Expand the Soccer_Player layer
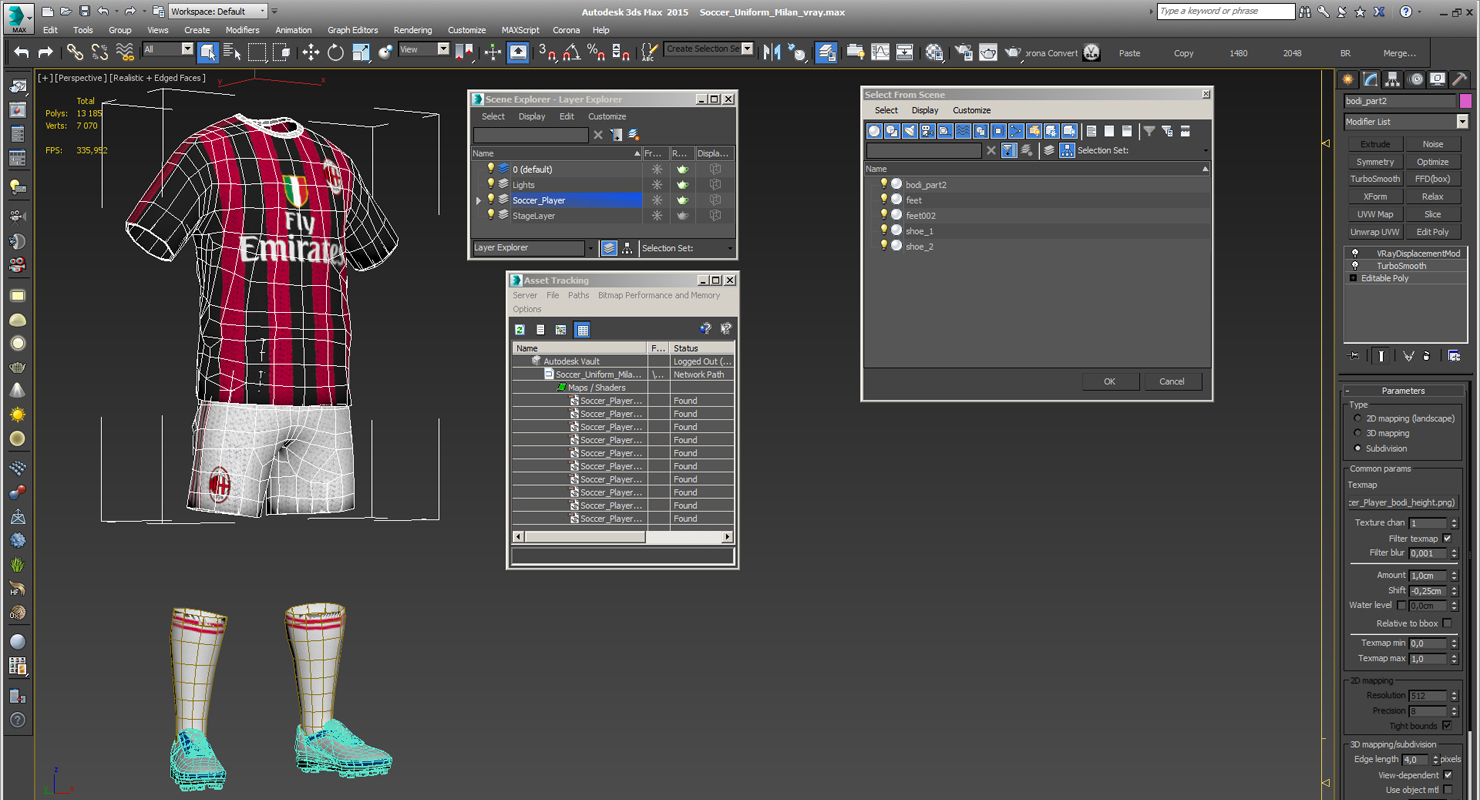 (x=479, y=201)
